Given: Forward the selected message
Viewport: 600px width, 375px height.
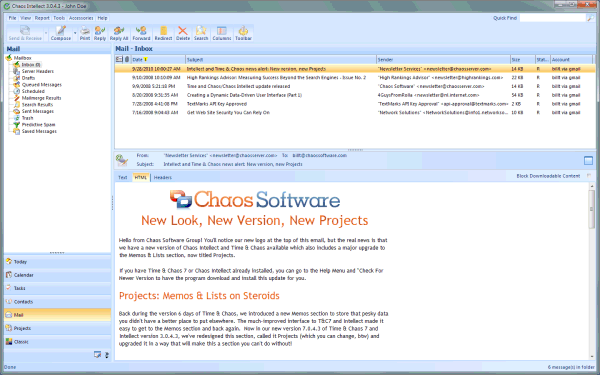Looking at the screenshot, I should (141, 33).
